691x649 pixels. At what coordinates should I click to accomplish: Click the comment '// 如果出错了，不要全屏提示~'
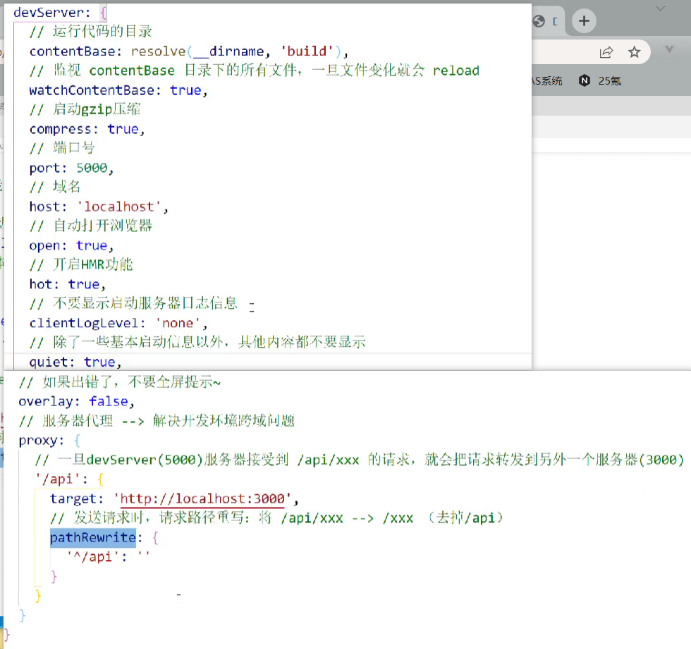click(119, 382)
